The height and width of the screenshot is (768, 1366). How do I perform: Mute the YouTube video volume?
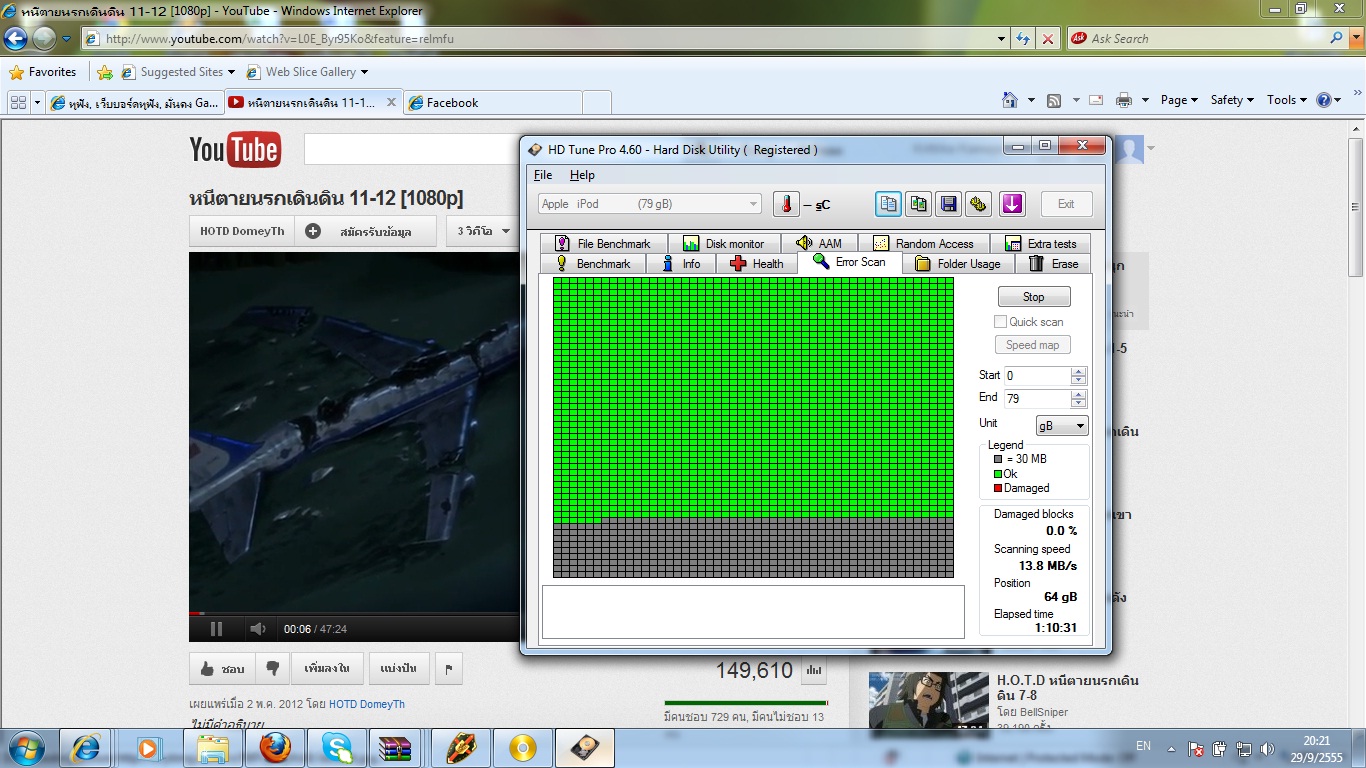[257, 629]
